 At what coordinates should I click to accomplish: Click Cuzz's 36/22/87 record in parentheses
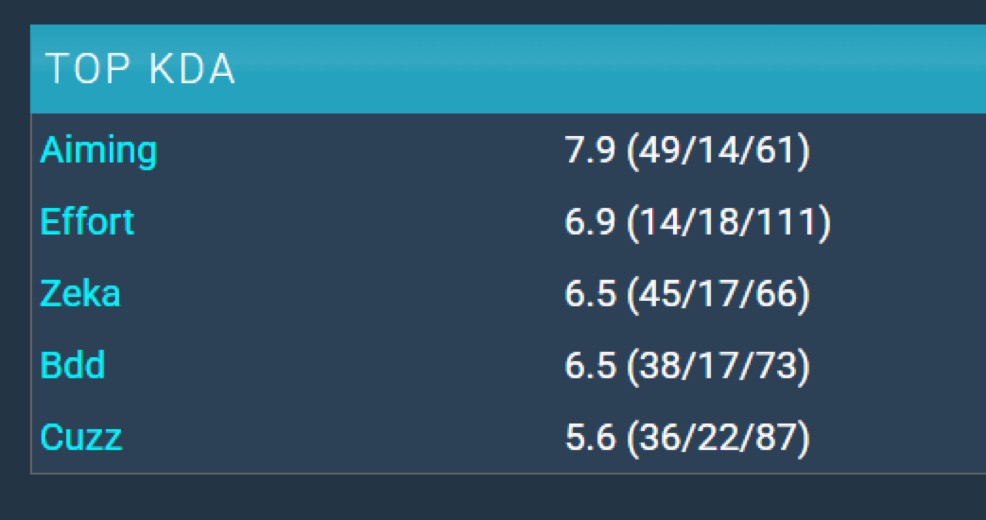click(x=717, y=437)
